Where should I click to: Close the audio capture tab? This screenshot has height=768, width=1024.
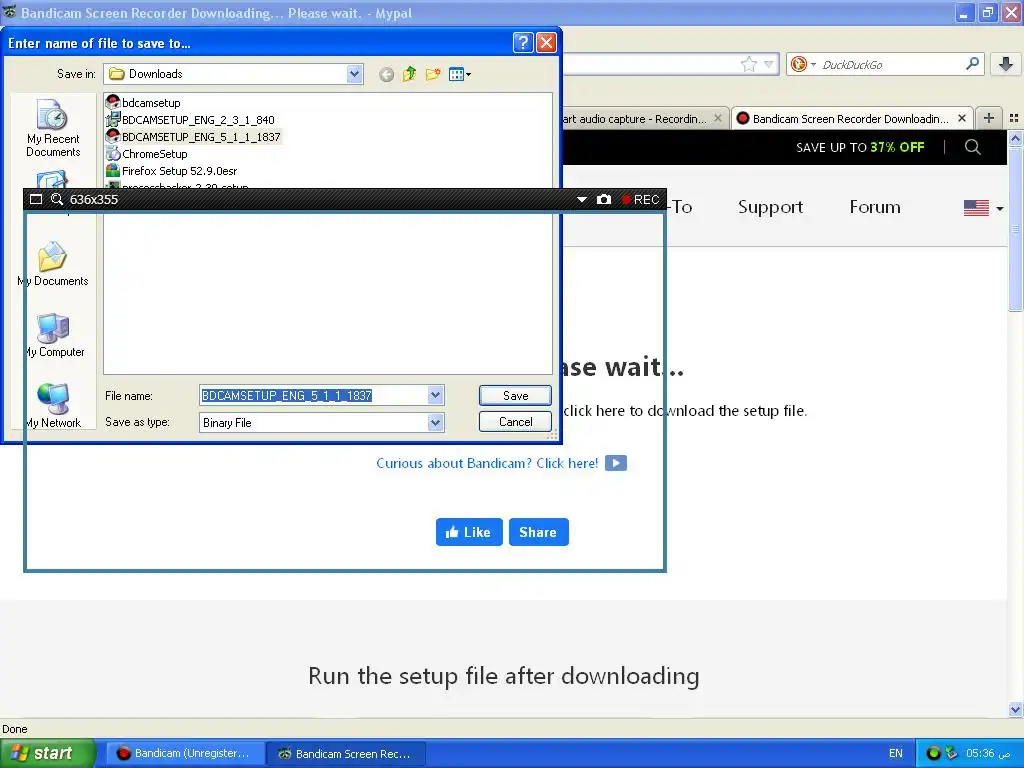pyautogui.click(x=718, y=118)
